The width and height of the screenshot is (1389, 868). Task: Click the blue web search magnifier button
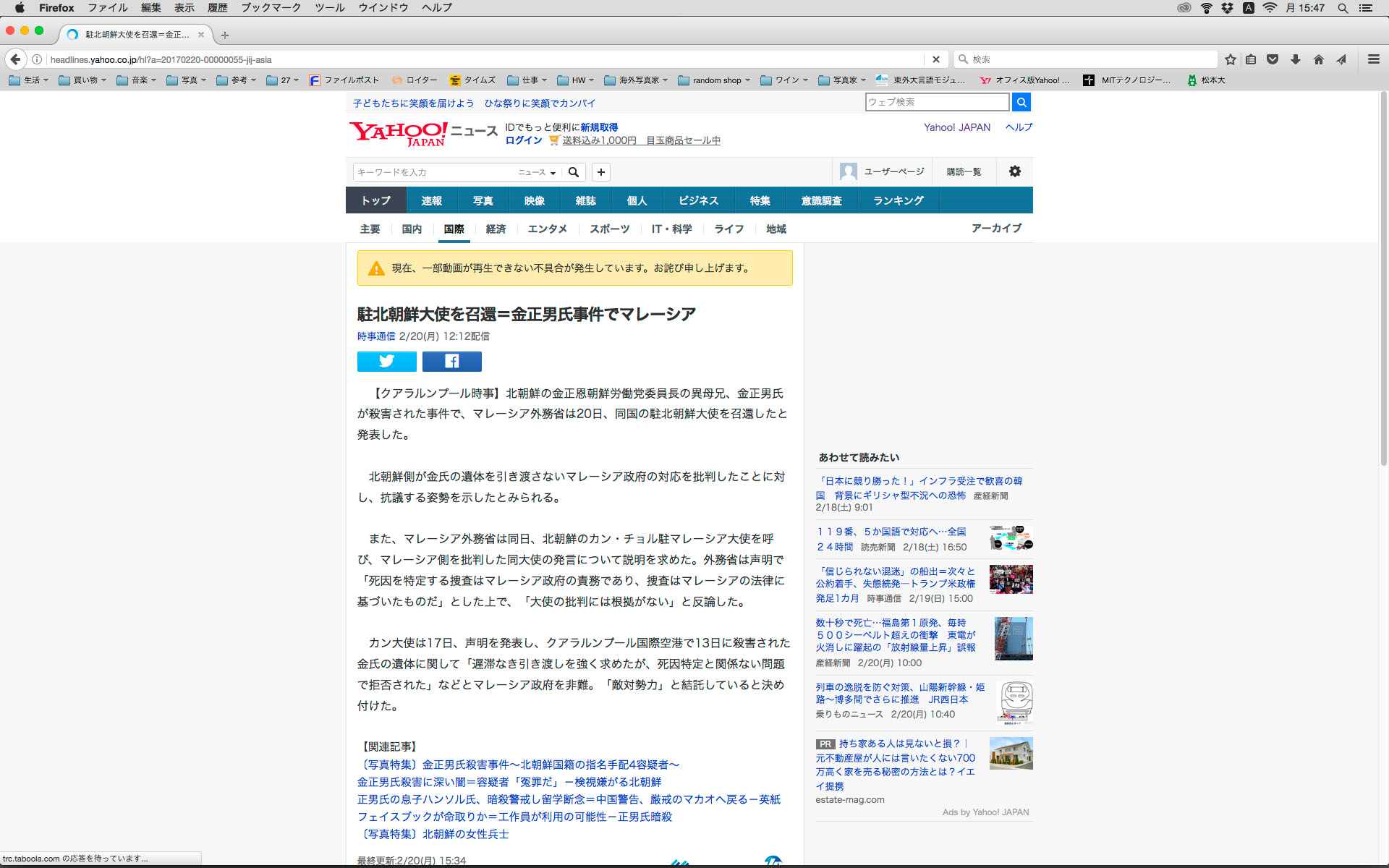(1021, 102)
